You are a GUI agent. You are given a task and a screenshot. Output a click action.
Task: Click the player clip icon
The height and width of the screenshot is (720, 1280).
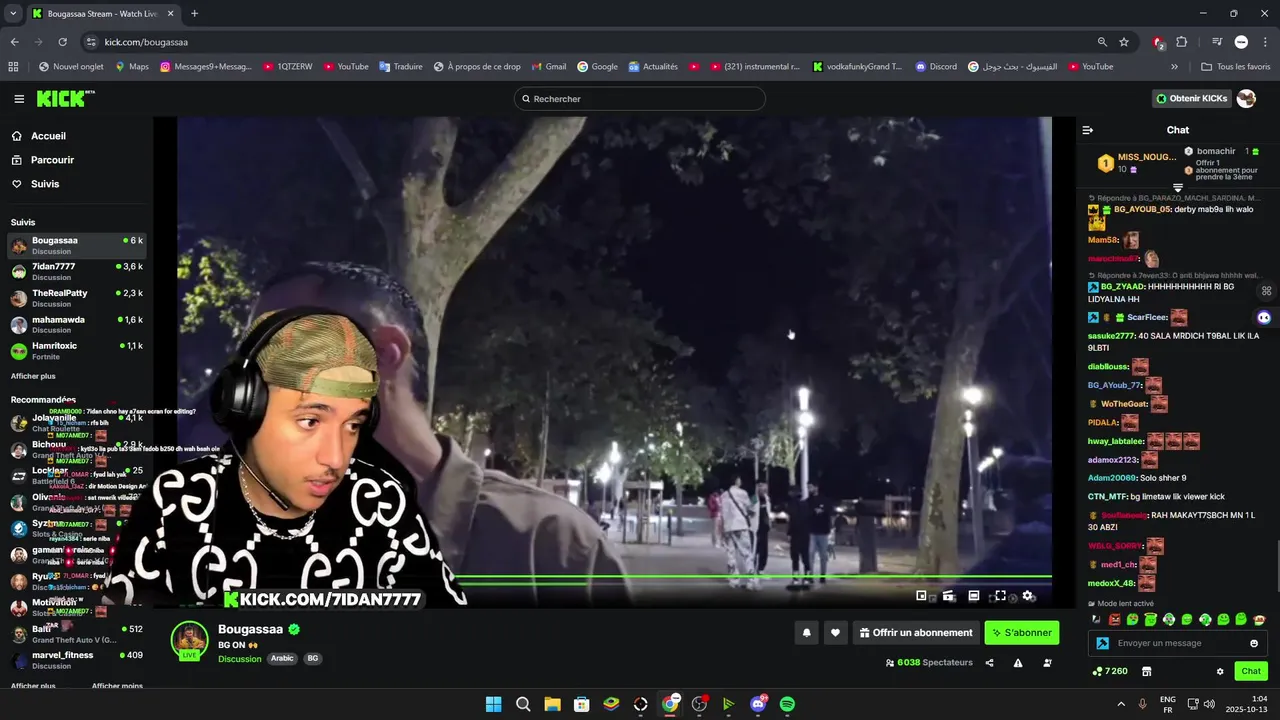click(948, 596)
